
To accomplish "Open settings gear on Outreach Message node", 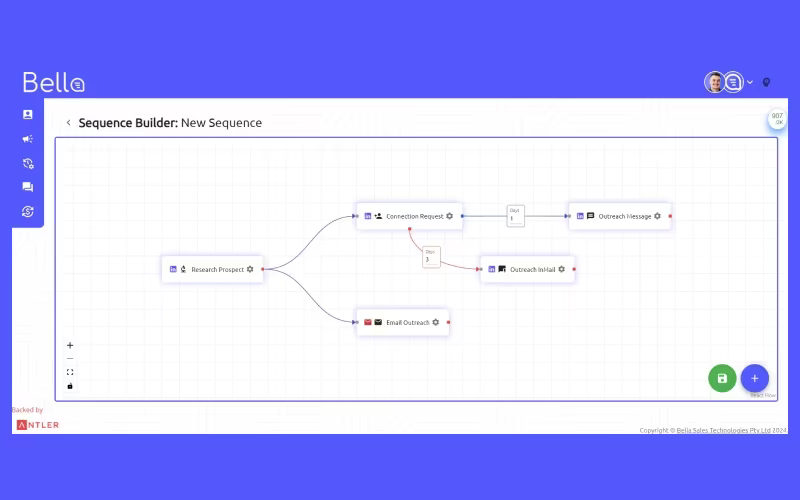I will click(658, 216).
